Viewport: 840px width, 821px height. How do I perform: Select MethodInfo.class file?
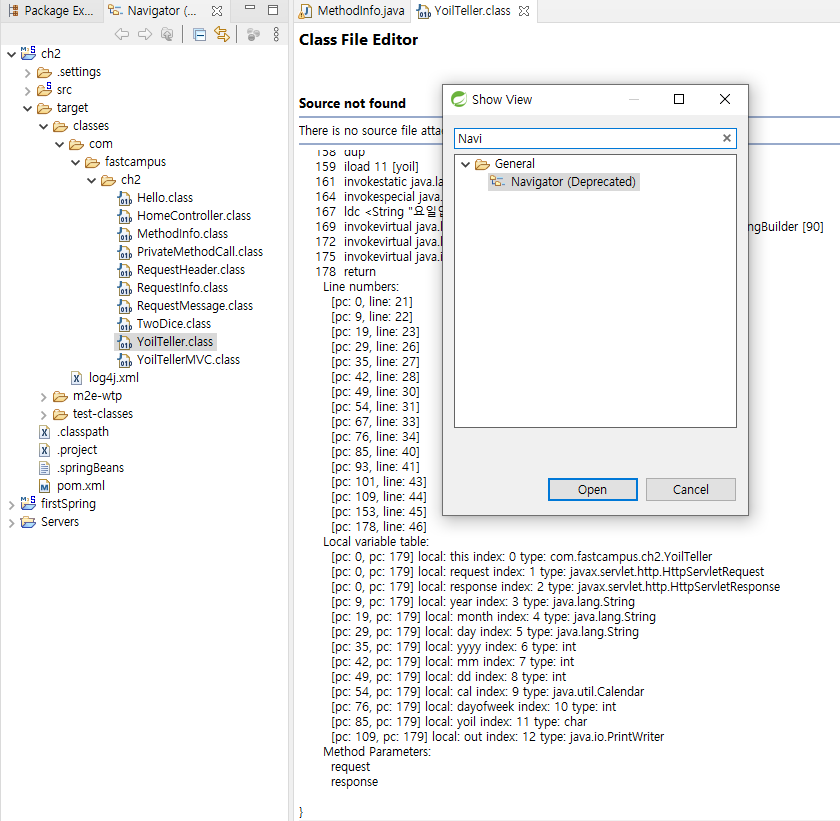pos(182,234)
